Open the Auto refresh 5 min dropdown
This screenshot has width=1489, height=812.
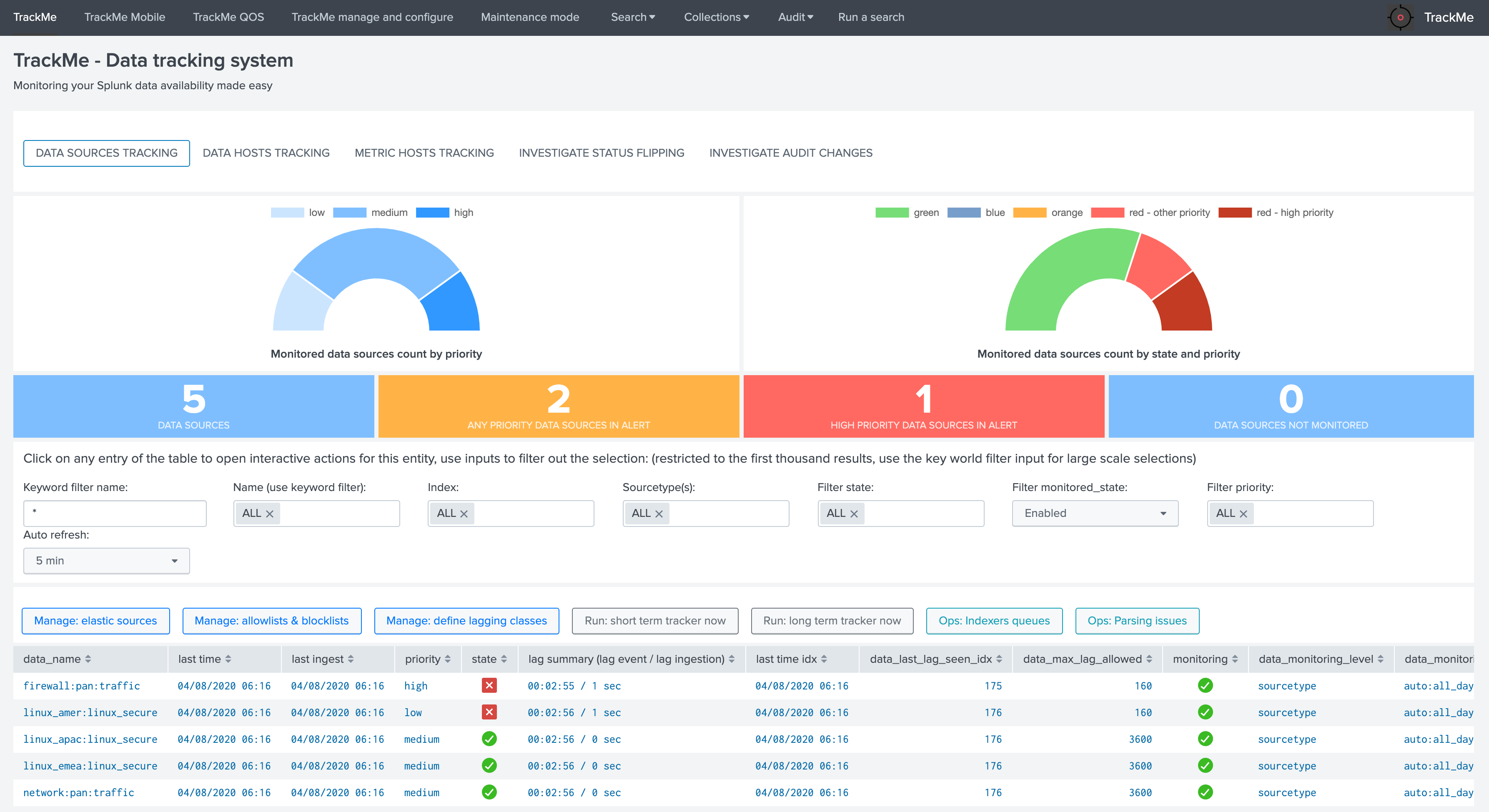pyautogui.click(x=106, y=561)
